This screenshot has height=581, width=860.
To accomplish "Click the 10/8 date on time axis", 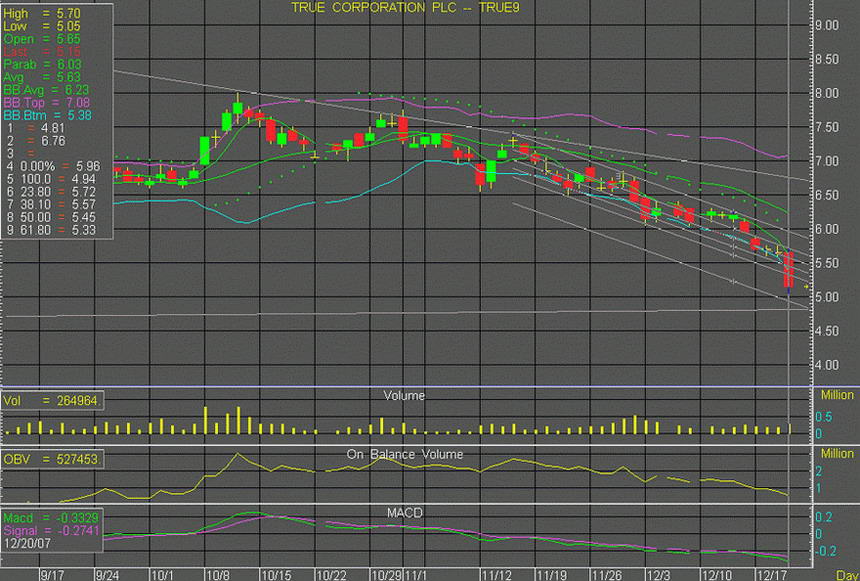I will (x=218, y=575).
